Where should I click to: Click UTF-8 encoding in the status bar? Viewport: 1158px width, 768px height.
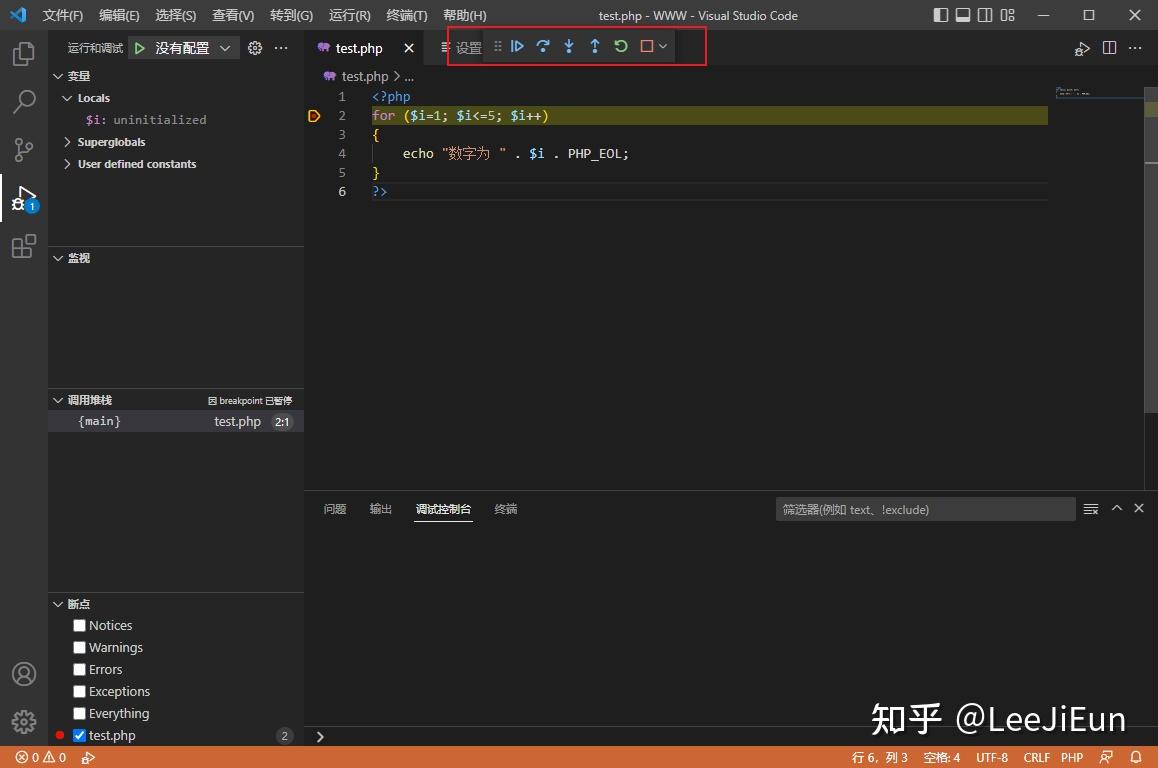(992, 757)
